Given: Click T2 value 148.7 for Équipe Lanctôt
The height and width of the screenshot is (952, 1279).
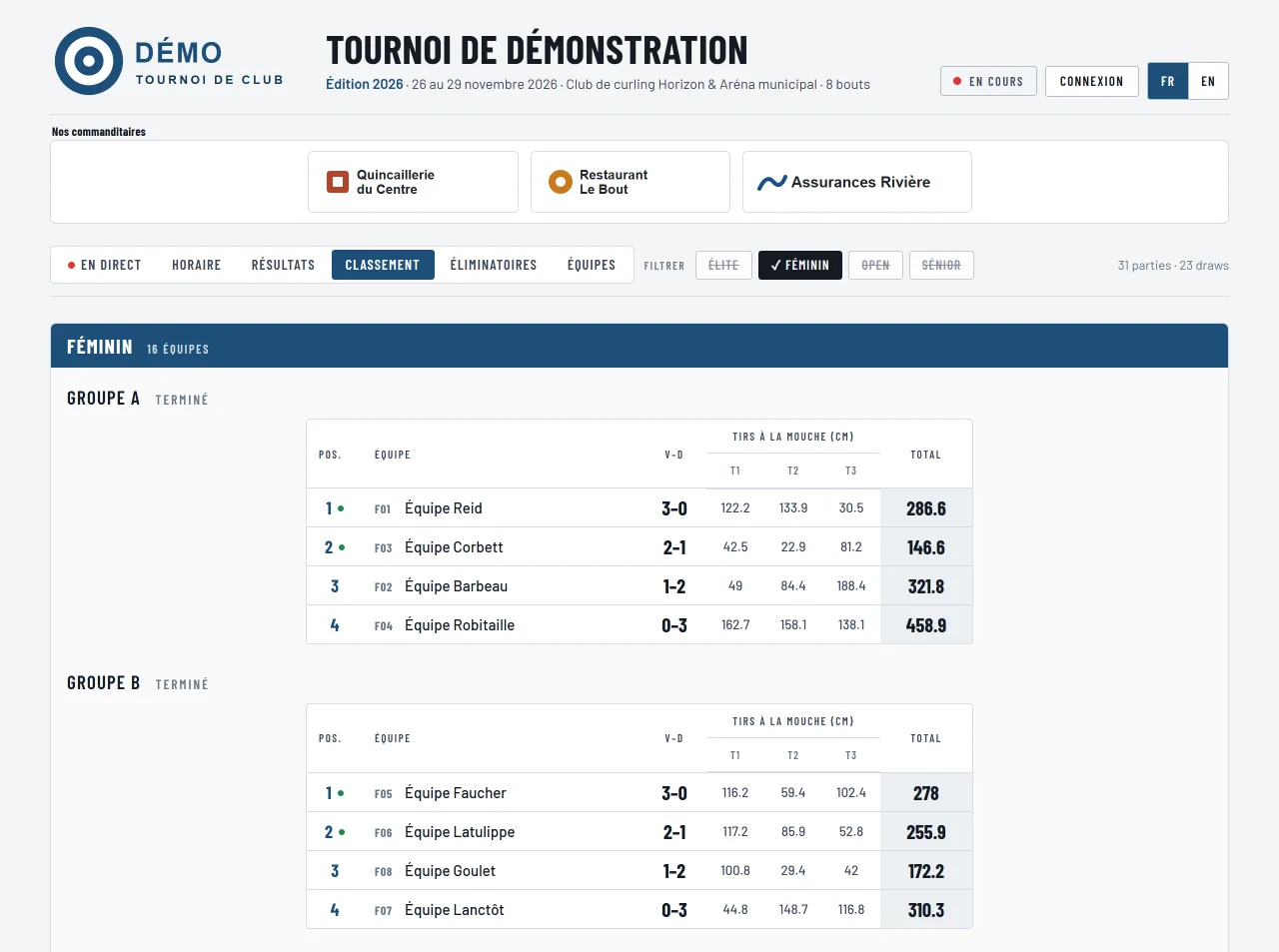Looking at the screenshot, I should point(793,910).
